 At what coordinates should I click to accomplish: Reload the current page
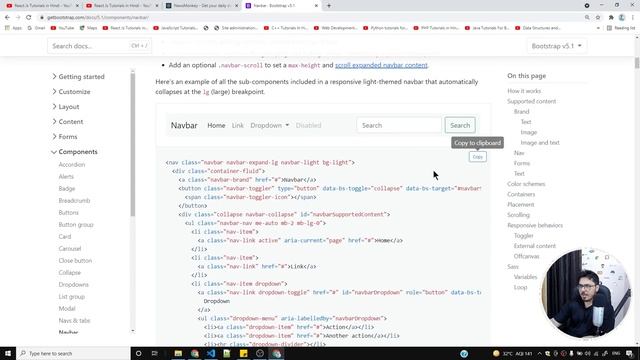[x=29, y=18]
